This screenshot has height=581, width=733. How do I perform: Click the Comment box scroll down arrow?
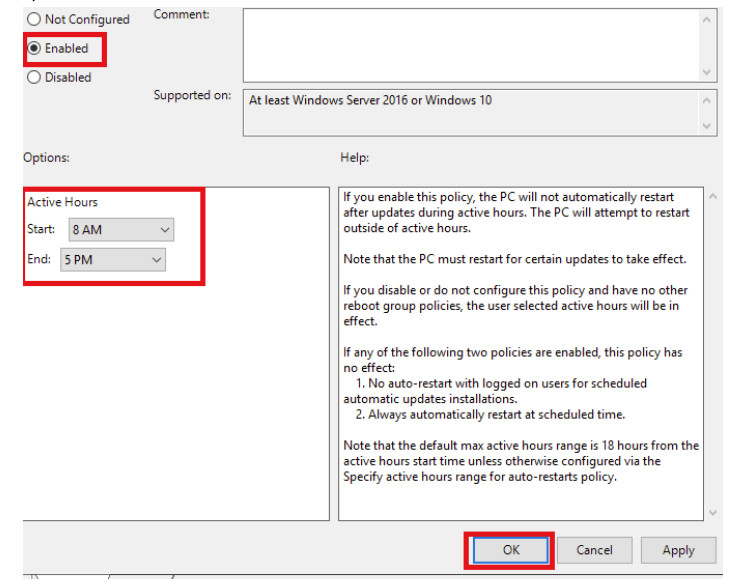707,72
